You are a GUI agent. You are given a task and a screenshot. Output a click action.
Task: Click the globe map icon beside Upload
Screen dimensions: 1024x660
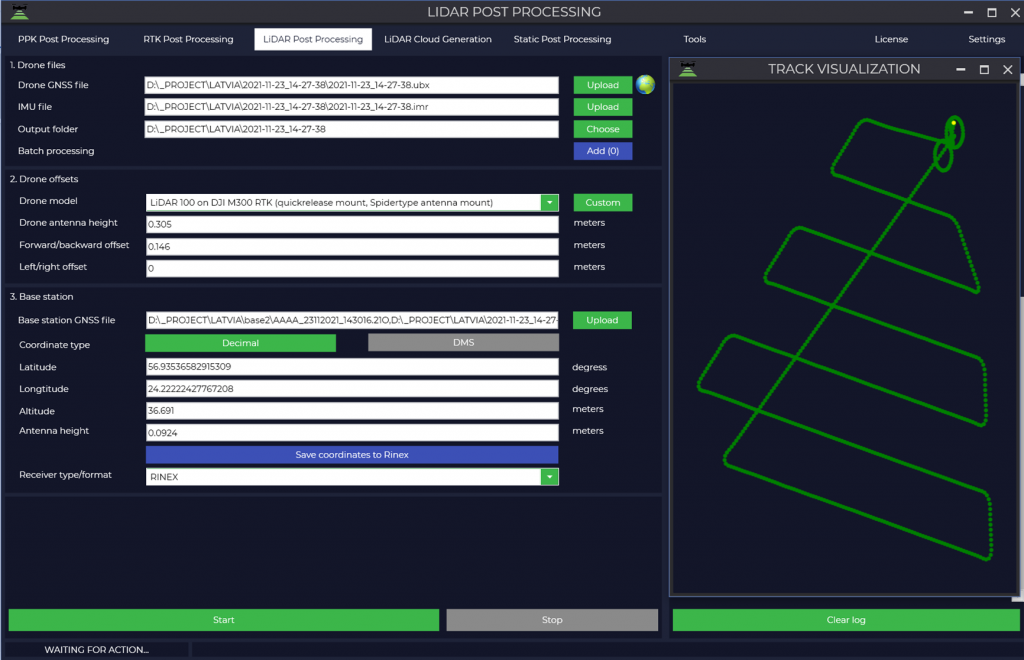click(645, 85)
